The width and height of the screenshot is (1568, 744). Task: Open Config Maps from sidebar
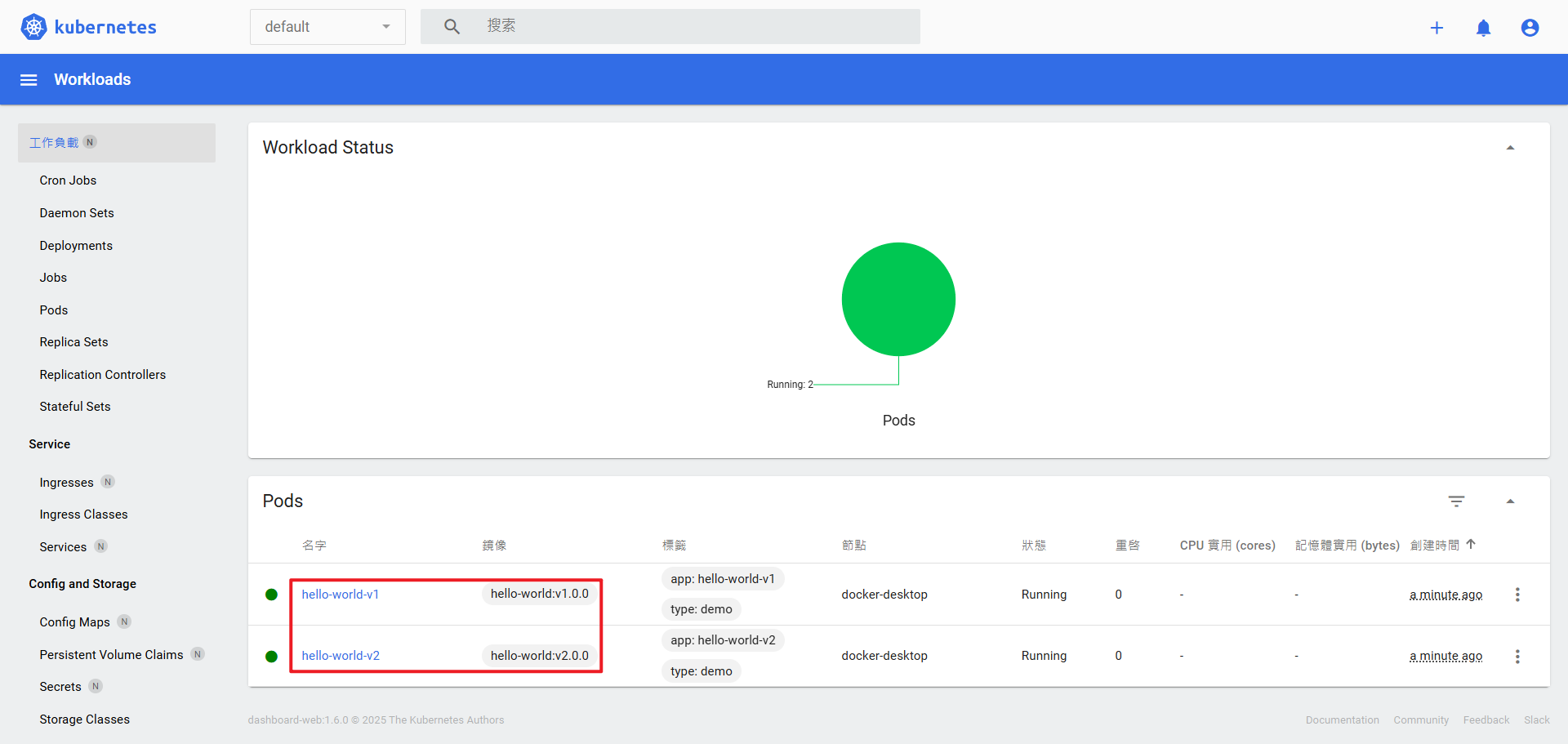(x=74, y=622)
